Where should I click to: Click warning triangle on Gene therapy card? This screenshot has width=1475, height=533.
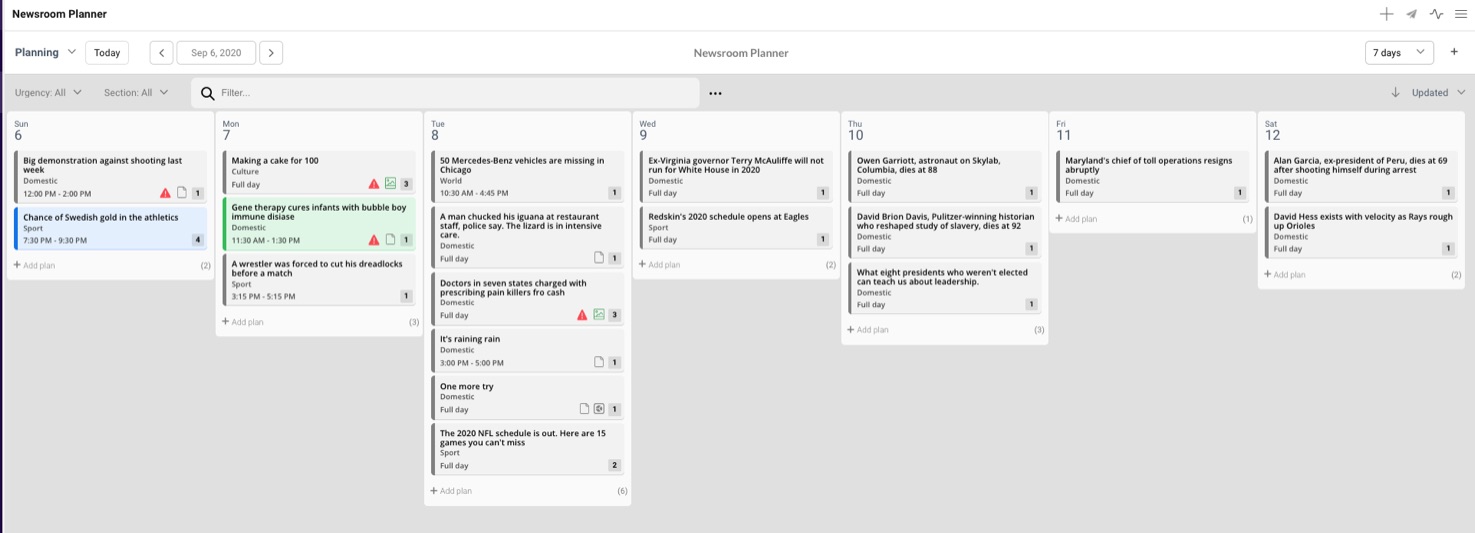tap(374, 240)
